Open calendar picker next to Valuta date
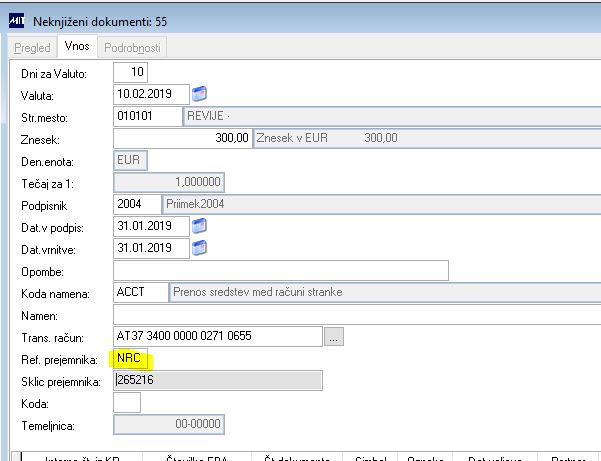The image size is (601, 461). (x=199, y=94)
